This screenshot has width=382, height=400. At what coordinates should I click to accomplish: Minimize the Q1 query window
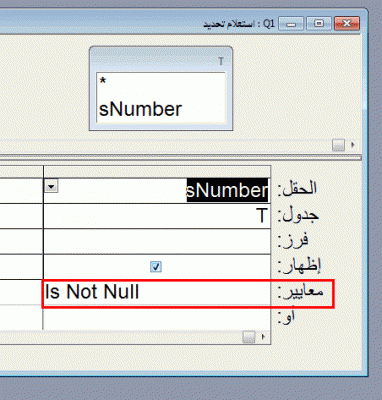(291, 24)
